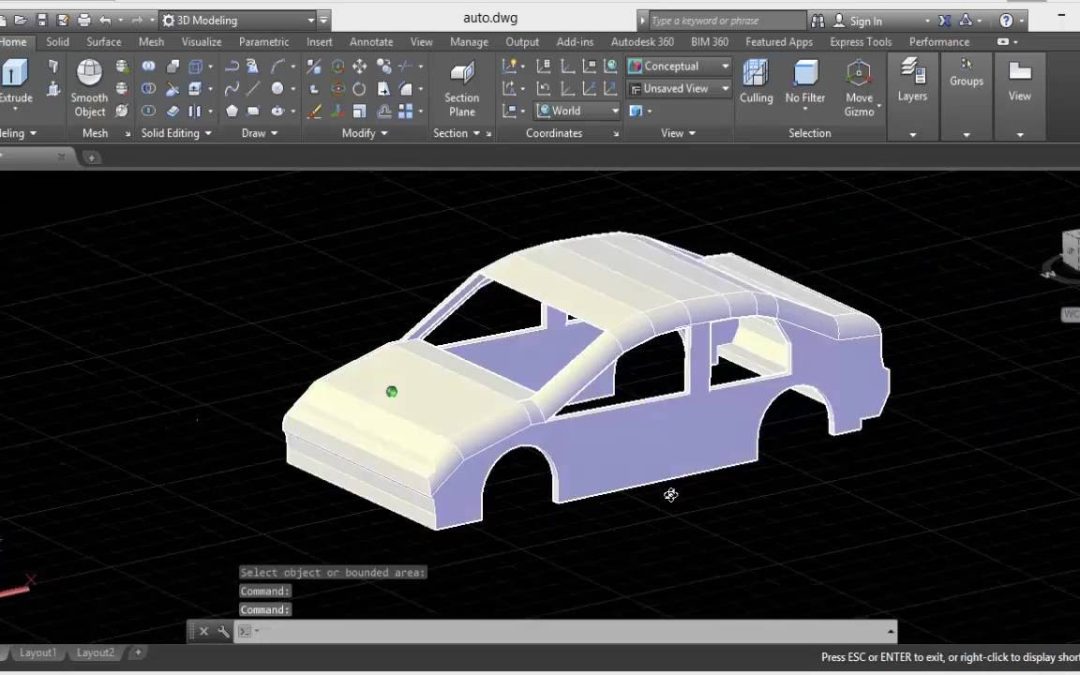The height and width of the screenshot is (675, 1080).
Task: Expand the Solid Editing panel
Action: [176, 133]
